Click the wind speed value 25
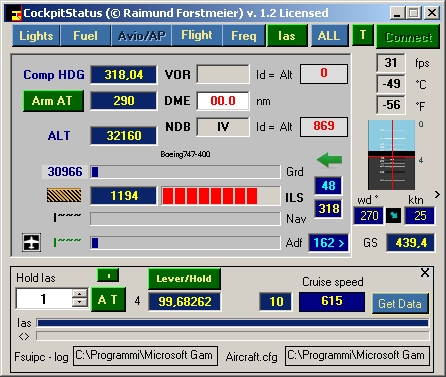446x377 pixels. [420, 216]
